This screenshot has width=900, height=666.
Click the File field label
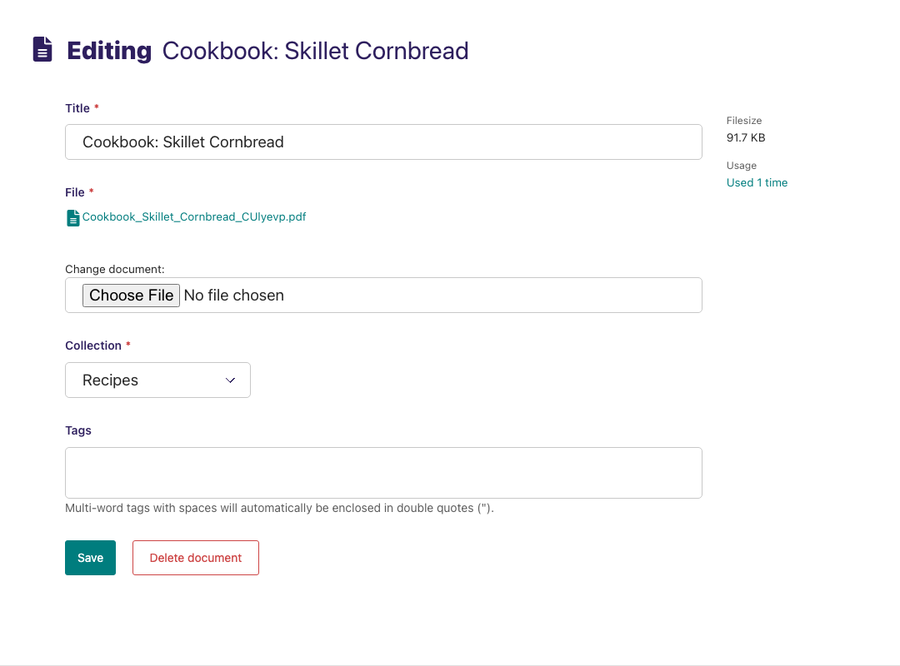click(75, 192)
